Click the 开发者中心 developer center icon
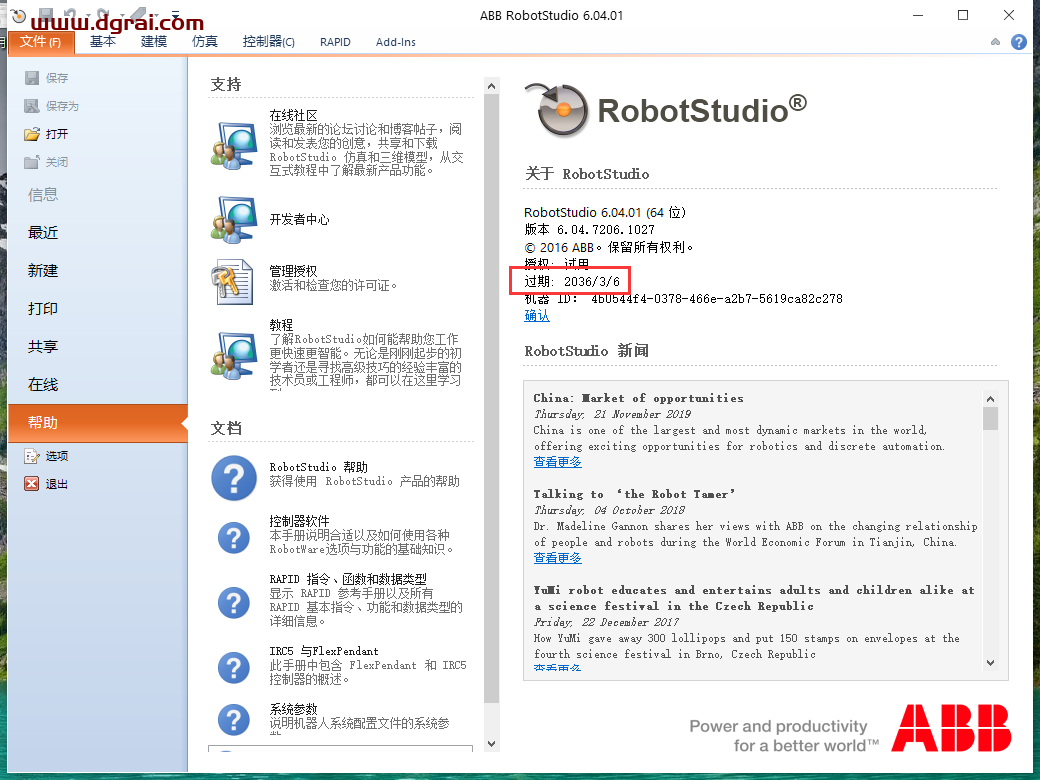 point(234,220)
